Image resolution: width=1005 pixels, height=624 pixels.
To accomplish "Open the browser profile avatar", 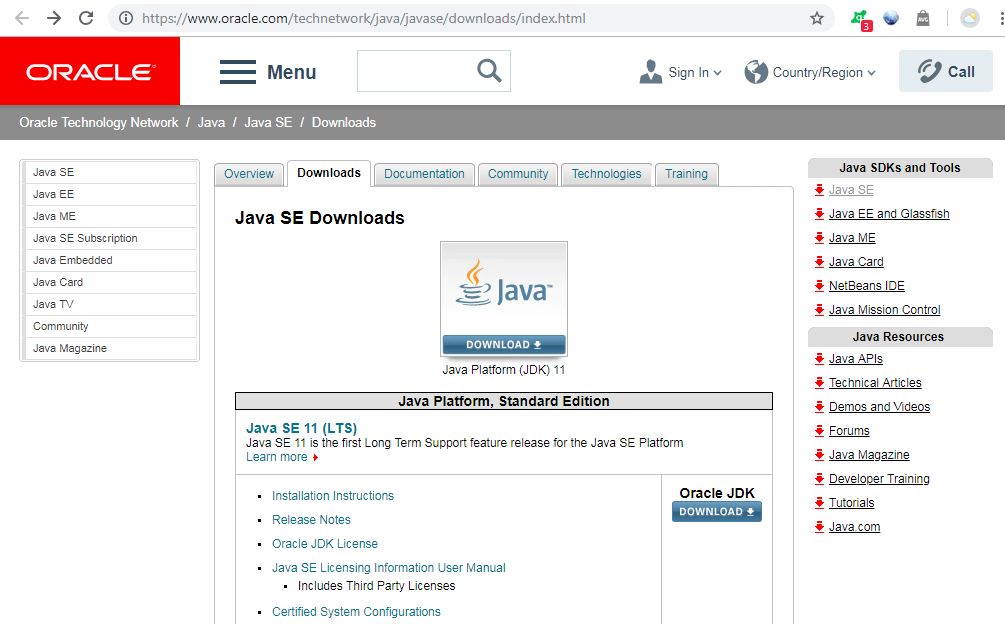I will click(x=970, y=18).
